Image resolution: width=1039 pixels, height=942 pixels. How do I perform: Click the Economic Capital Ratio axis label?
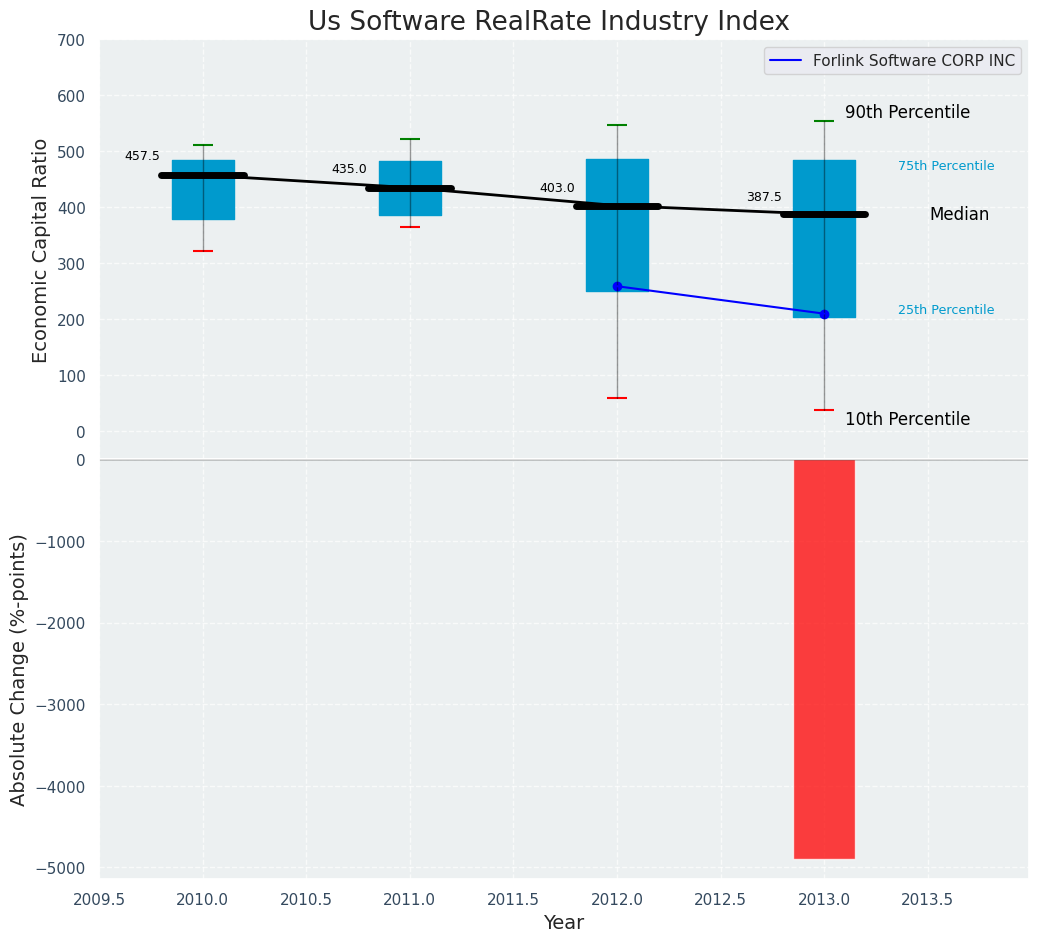[40, 251]
